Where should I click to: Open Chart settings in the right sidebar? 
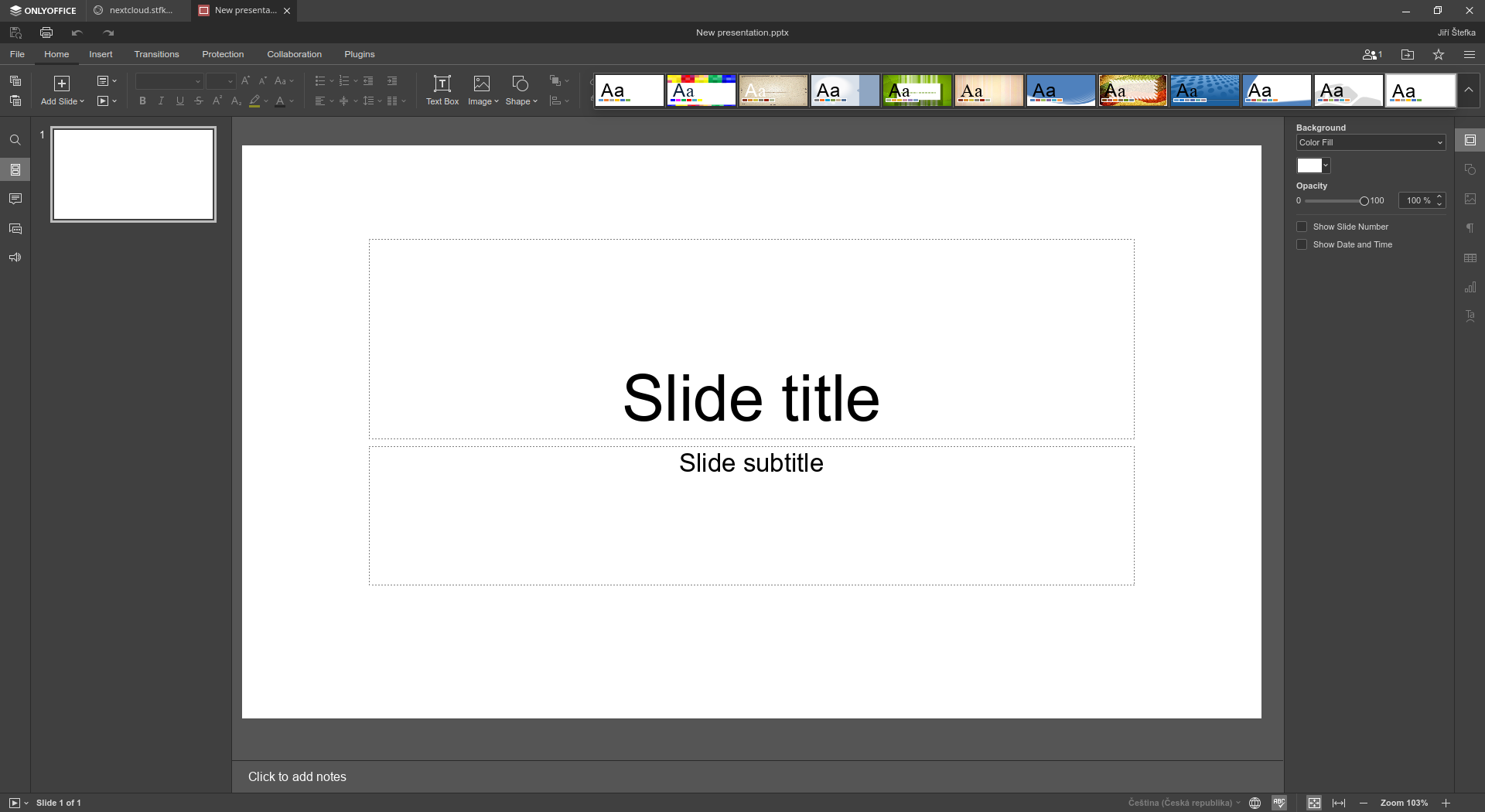pyautogui.click(x=1471, y=287)
